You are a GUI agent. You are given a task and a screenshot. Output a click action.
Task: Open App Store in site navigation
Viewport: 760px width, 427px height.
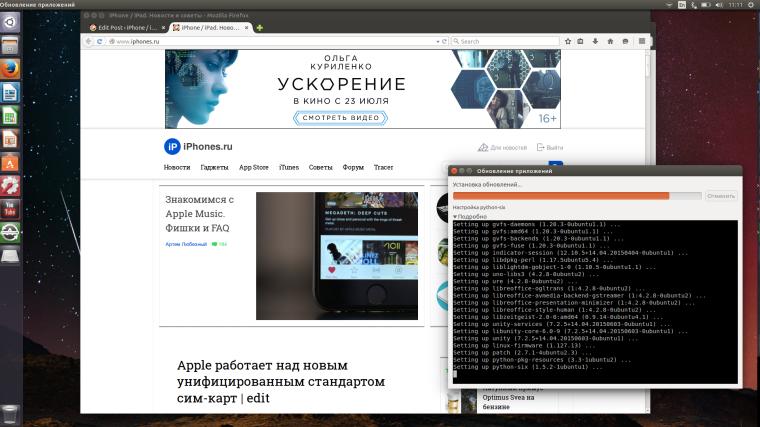[253, 167]
